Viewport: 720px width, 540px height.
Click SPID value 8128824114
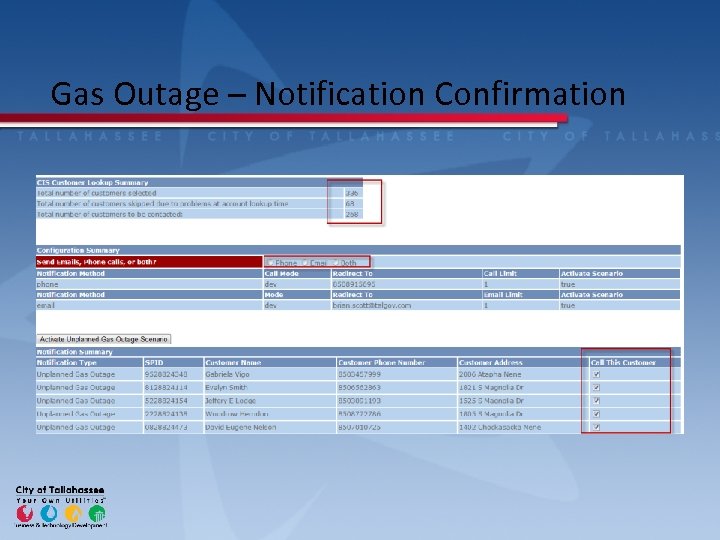click(x=166, y=388)
